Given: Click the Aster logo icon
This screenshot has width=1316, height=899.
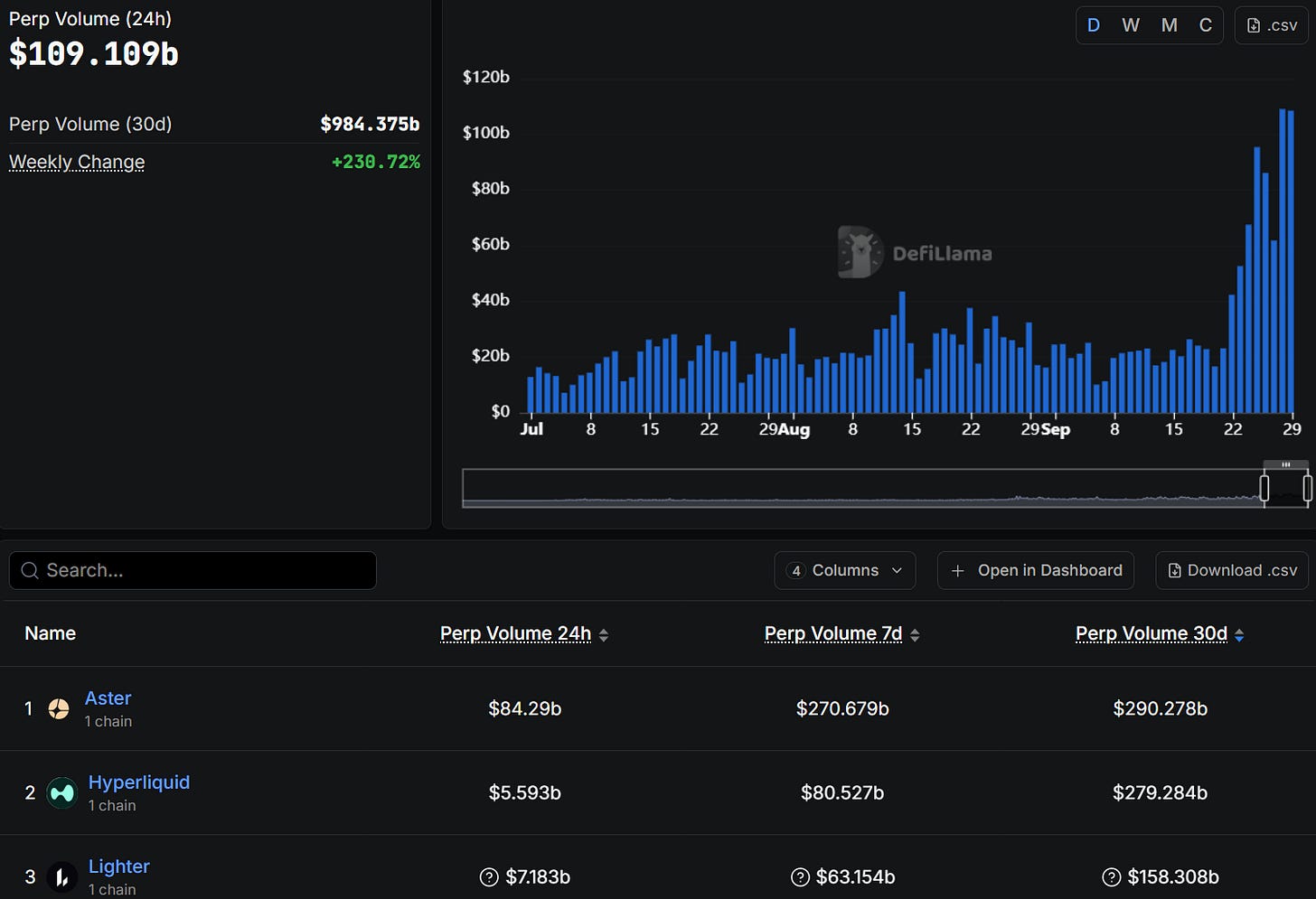Looking at the screenshot, I should click(x=59, y=709).
